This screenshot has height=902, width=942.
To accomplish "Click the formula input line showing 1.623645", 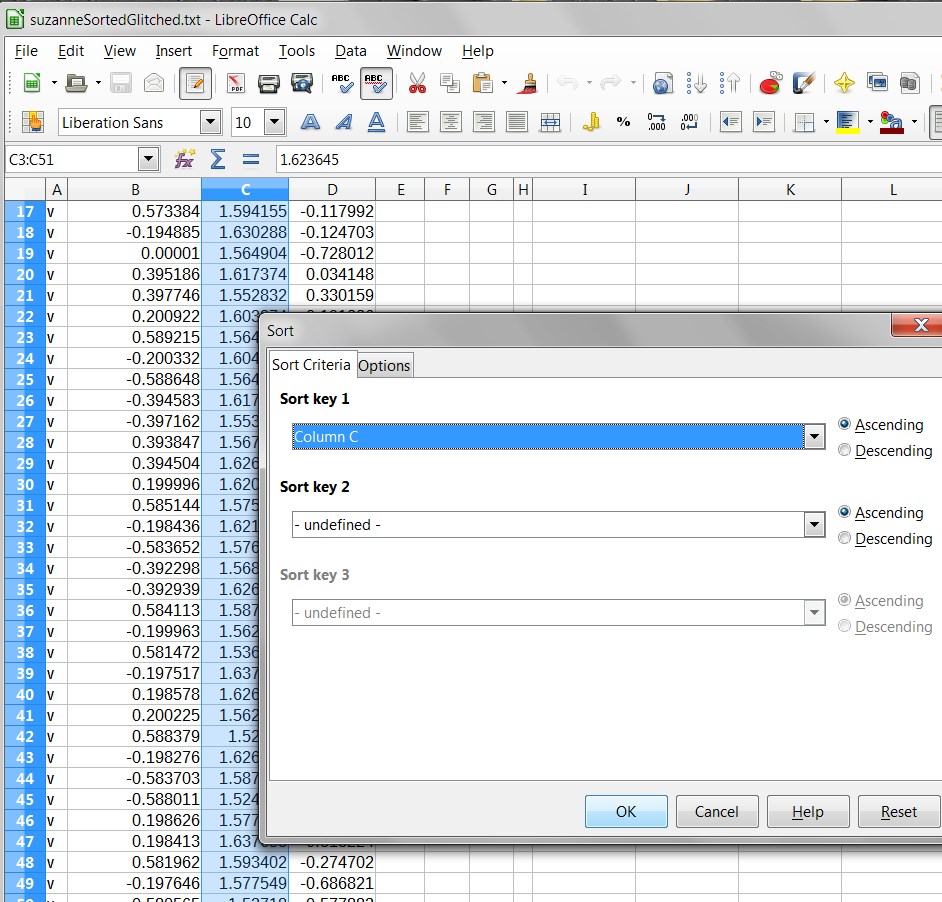I will 609,159.
